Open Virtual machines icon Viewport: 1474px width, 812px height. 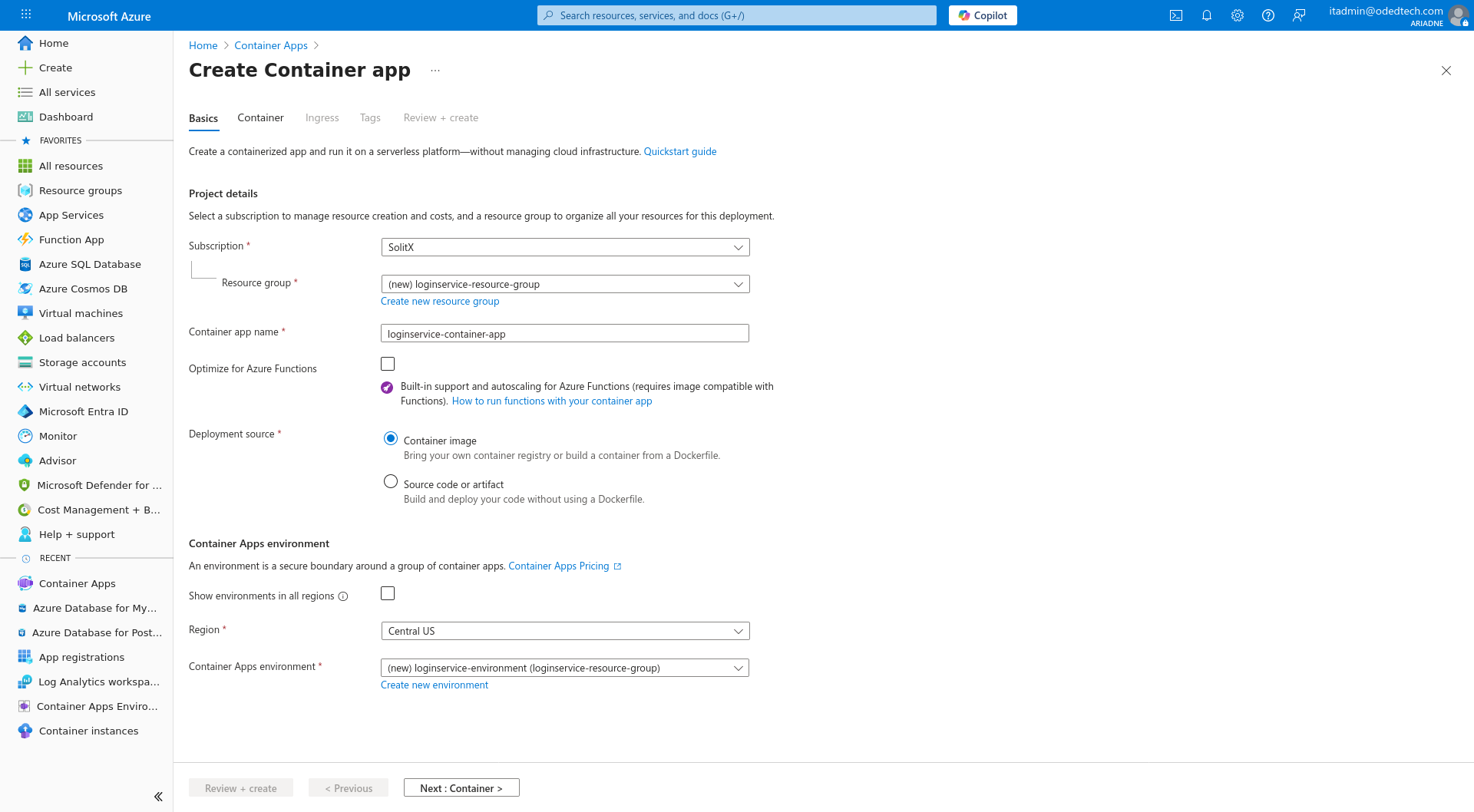tap(25, 313)
